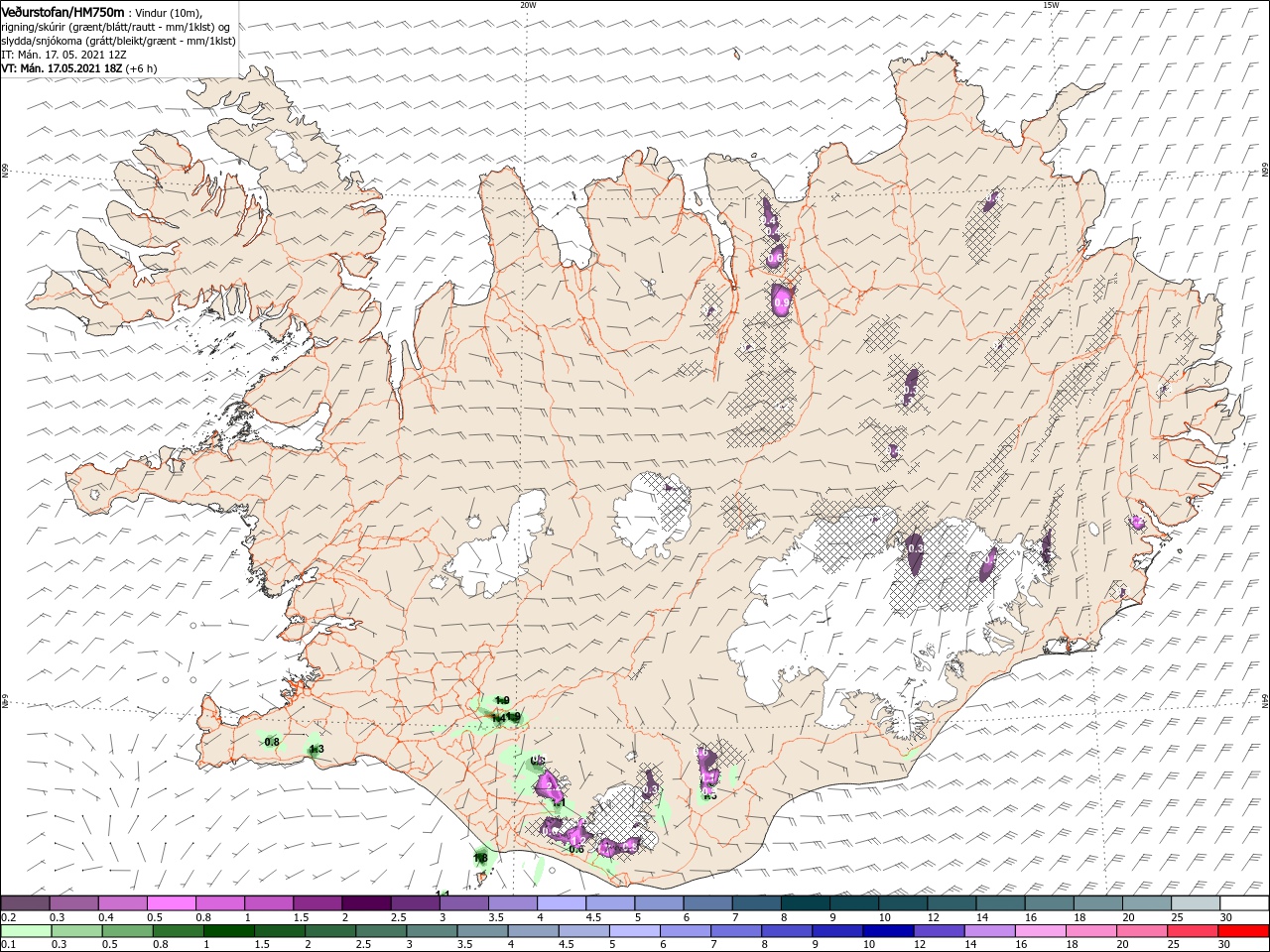Click the 0.1 label under the rain scale

[x=7, y=945]
